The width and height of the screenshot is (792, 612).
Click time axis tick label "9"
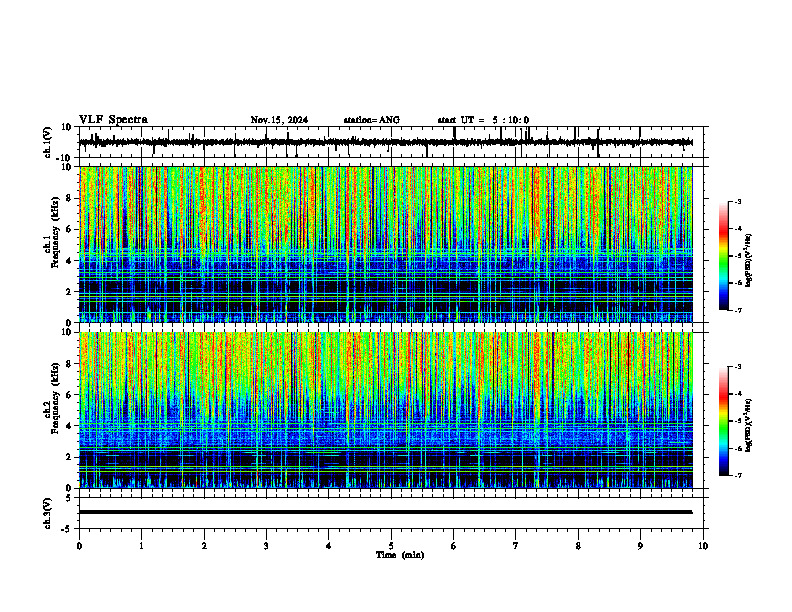tap(640, 546)
